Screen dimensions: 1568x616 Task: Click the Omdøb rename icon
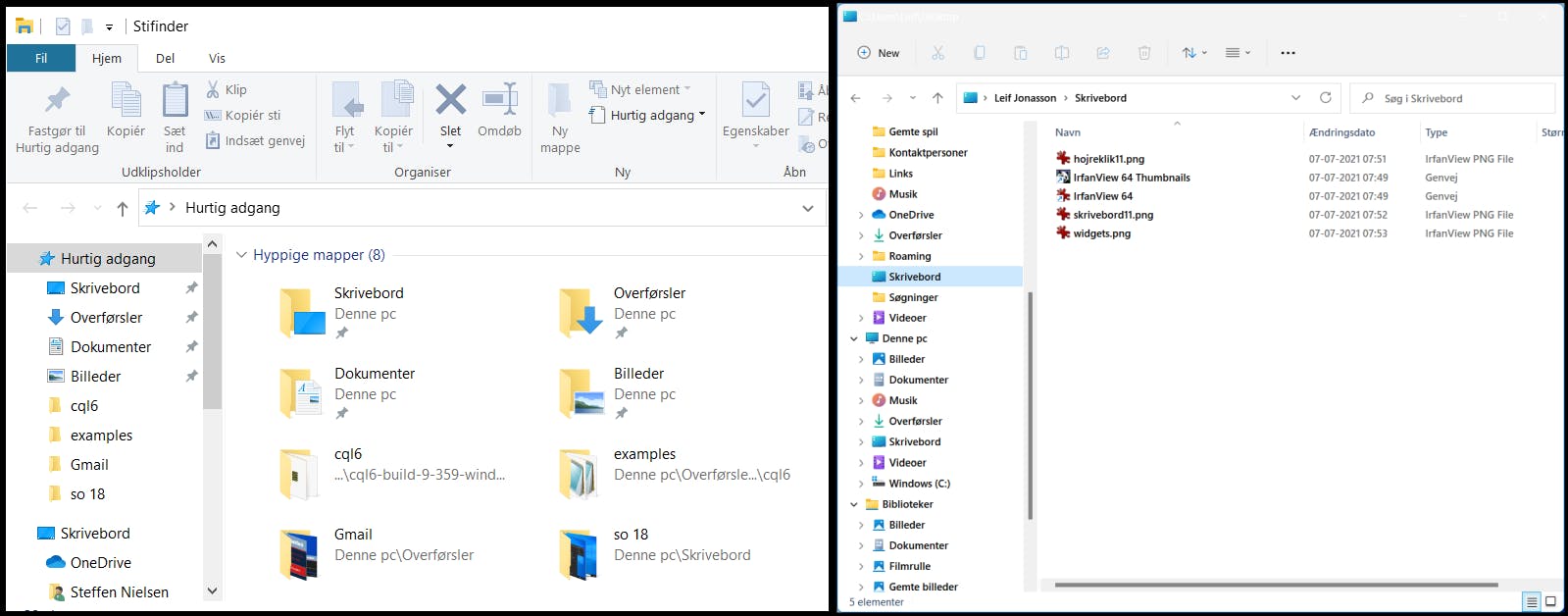coord(499,100)
